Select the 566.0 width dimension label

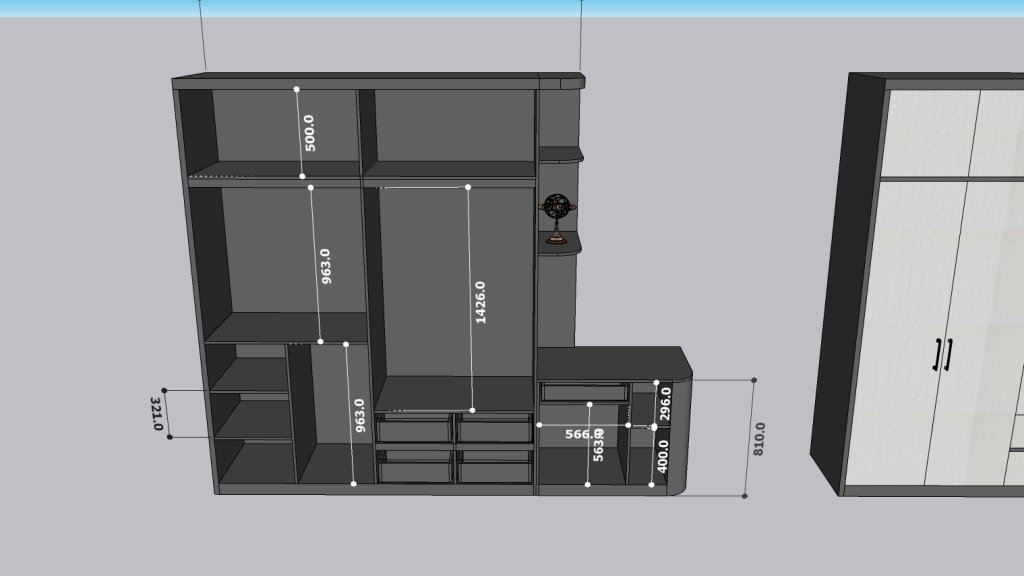click(x=583, y=434)
